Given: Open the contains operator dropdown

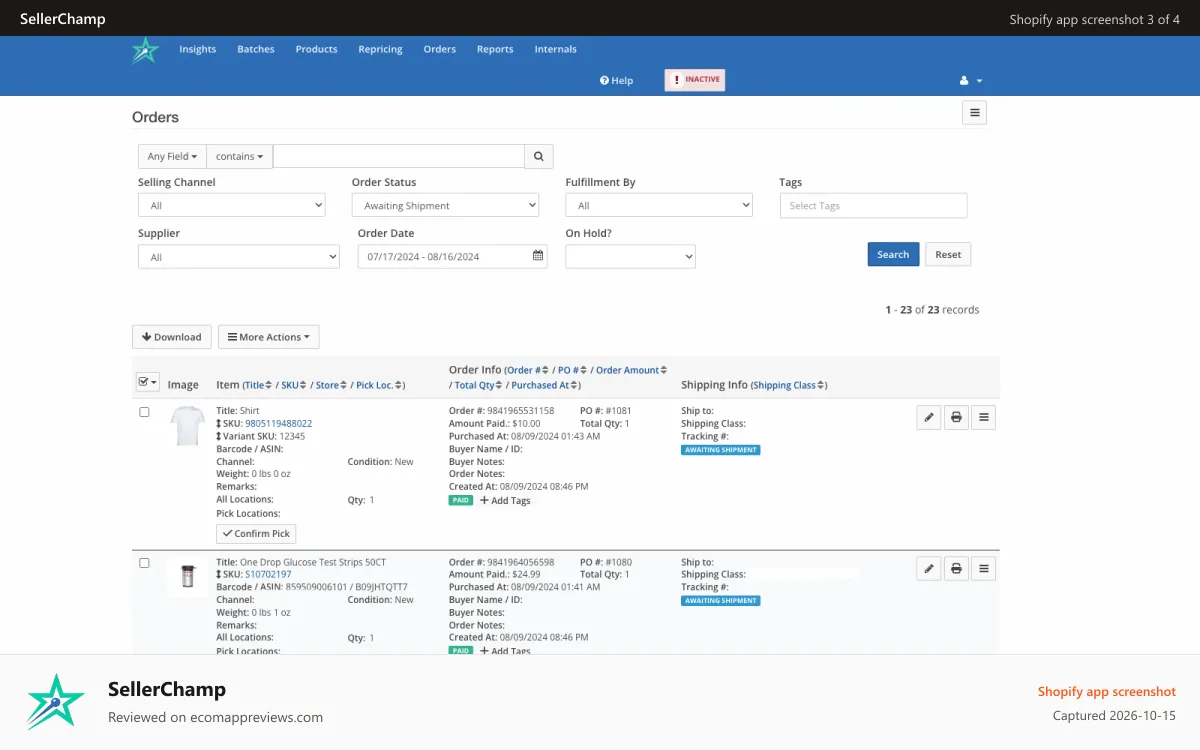Looking at the screenshot, I should tap(240, 156).
